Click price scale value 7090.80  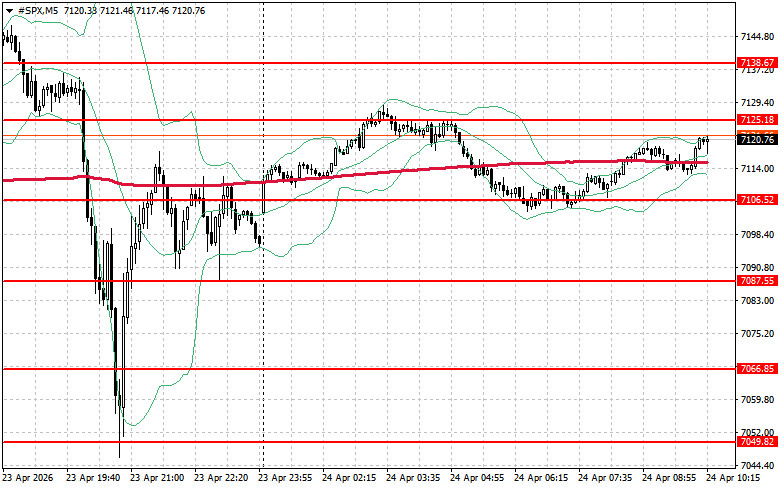click(758, 268)
